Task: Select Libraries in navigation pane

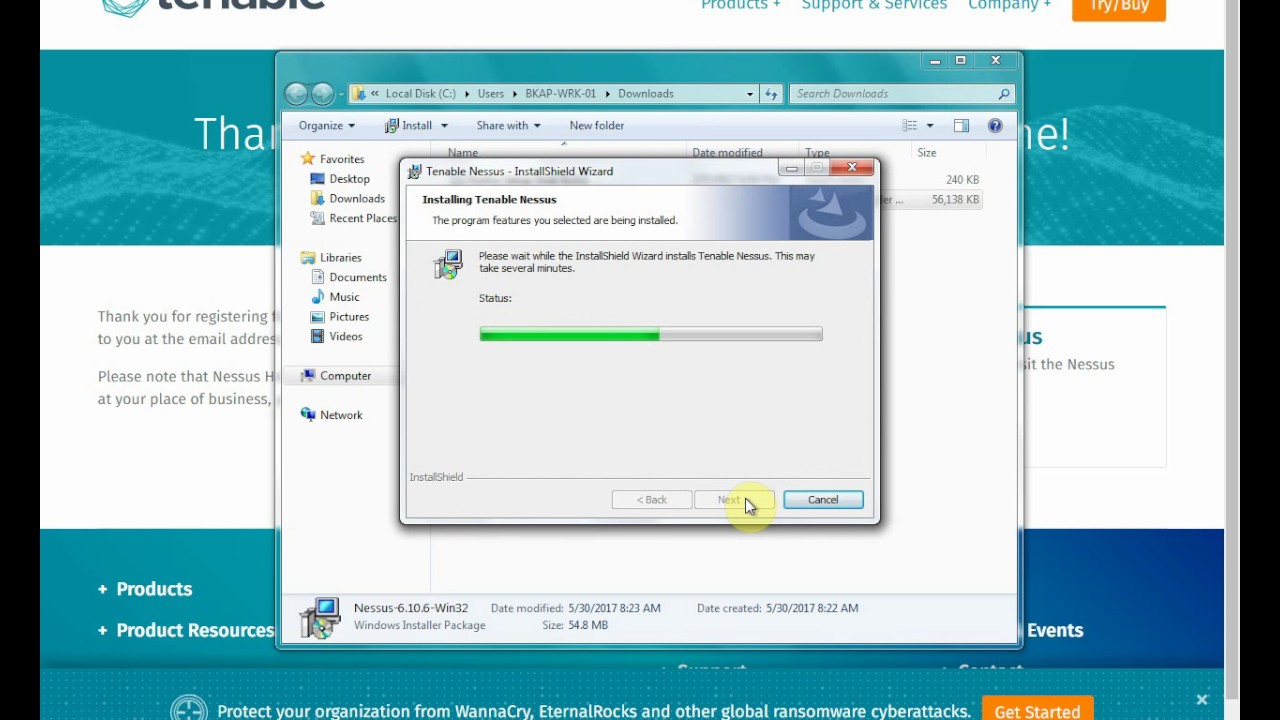Action: 341,258
